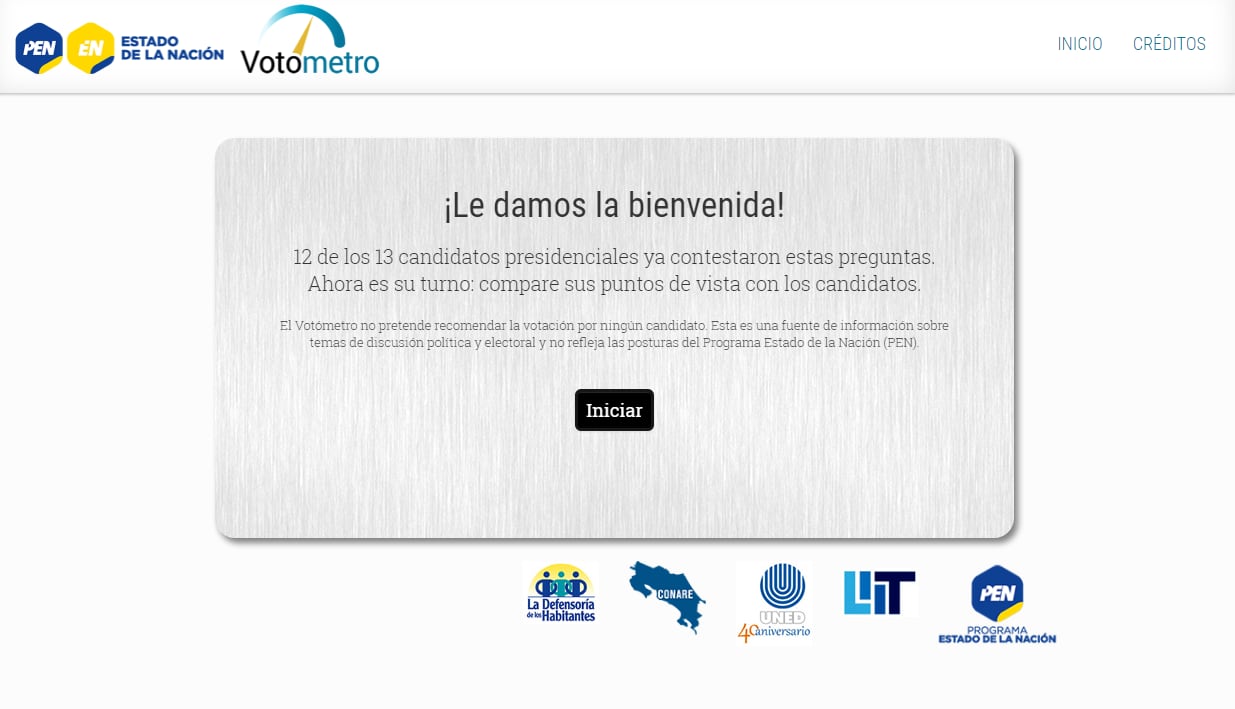
Task: Click "ESTADO DE LA NACIÓN" header text
Action: click(172, 48)
